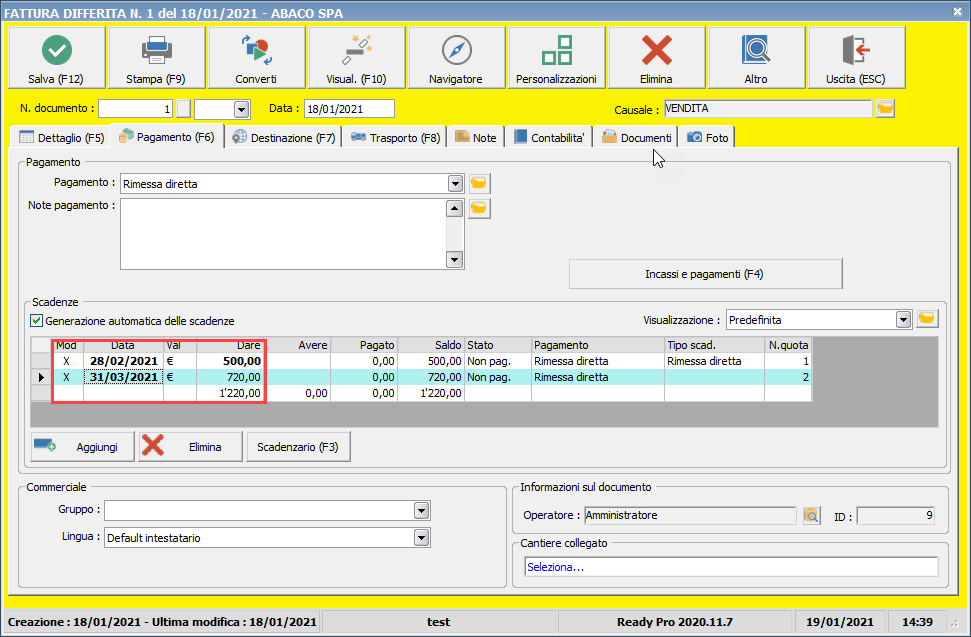Screen dimensions: 971x637
Task: Switch to the Trasporto (F8) tab
Action: (395, 138)
